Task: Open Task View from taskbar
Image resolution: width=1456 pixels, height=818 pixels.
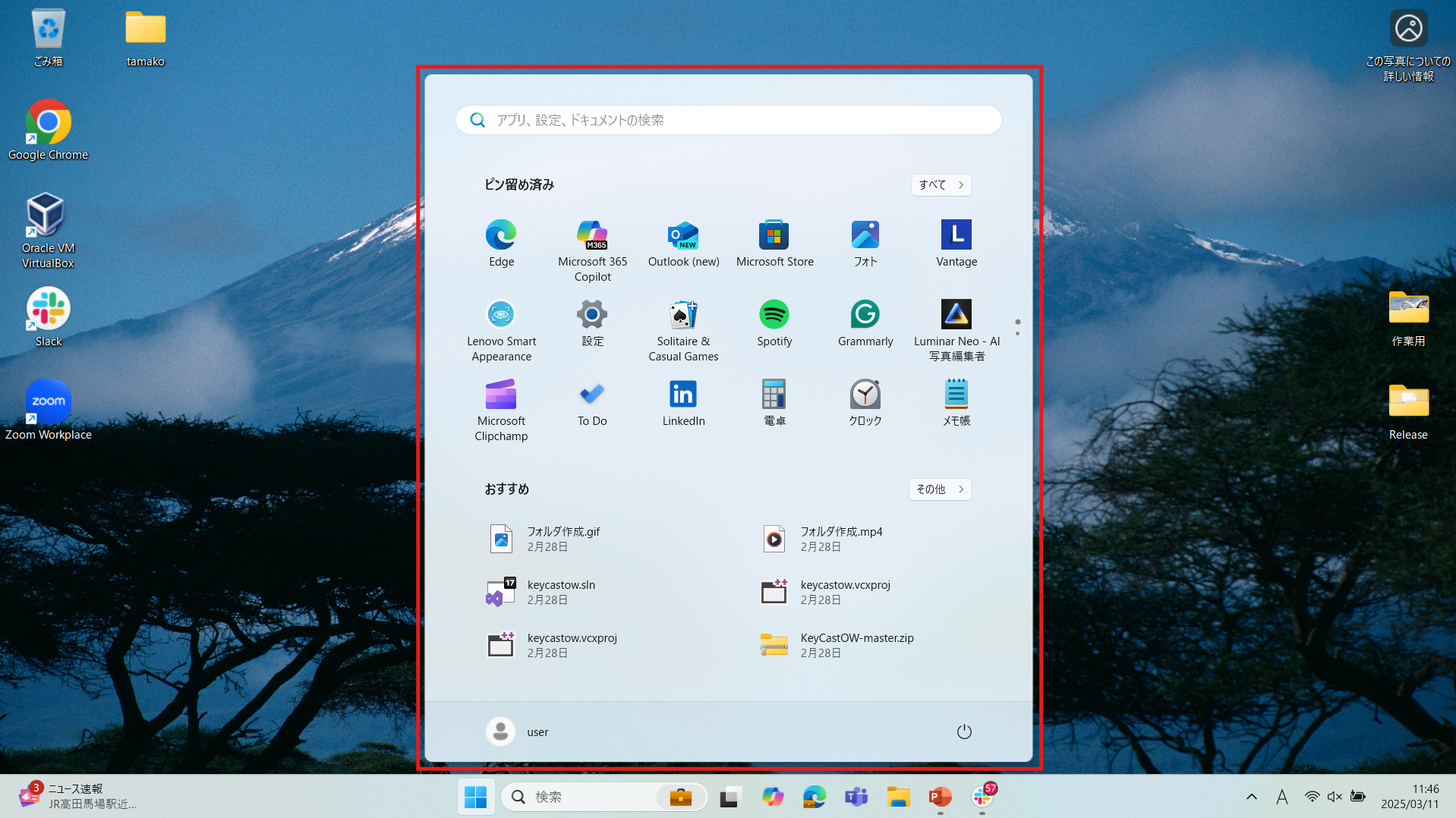Action: [x=730, y=797]
